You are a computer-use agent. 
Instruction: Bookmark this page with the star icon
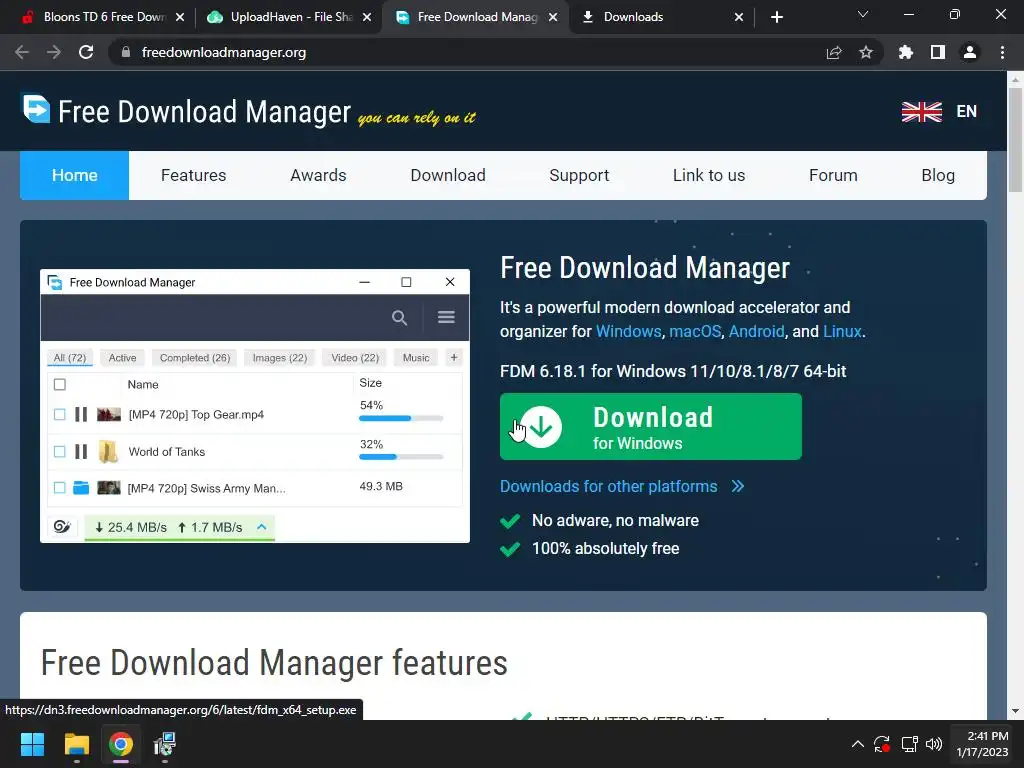point(866,52)
